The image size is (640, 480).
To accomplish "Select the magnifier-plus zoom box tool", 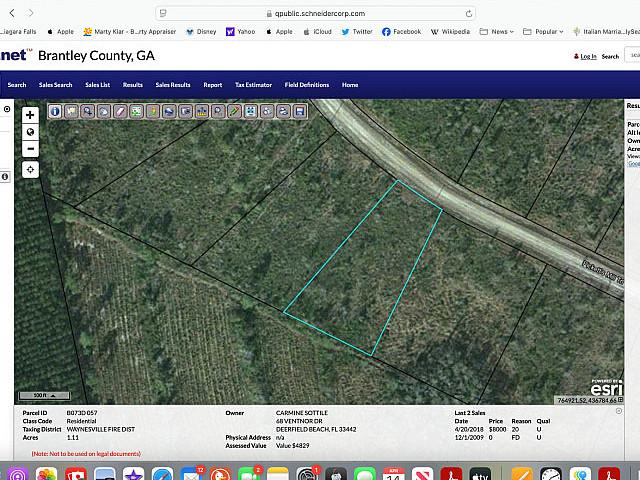I will [88, 111].
